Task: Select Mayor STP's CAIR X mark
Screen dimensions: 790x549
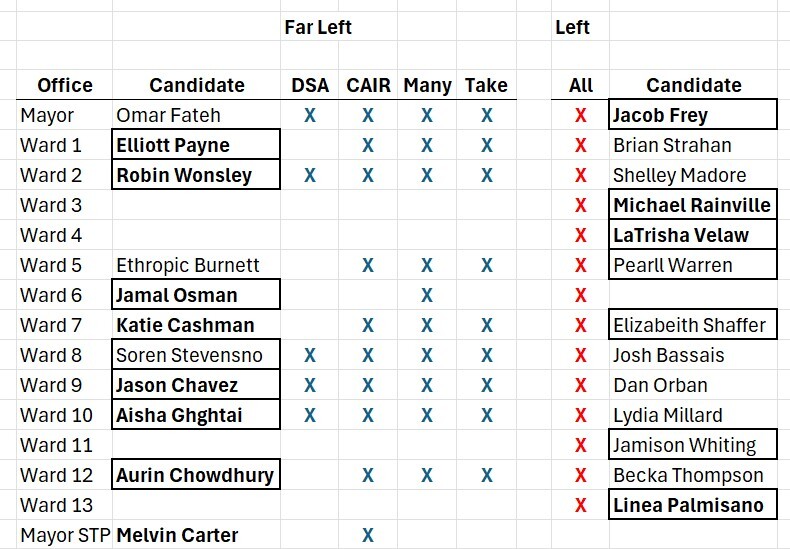Action: point(368,535)
